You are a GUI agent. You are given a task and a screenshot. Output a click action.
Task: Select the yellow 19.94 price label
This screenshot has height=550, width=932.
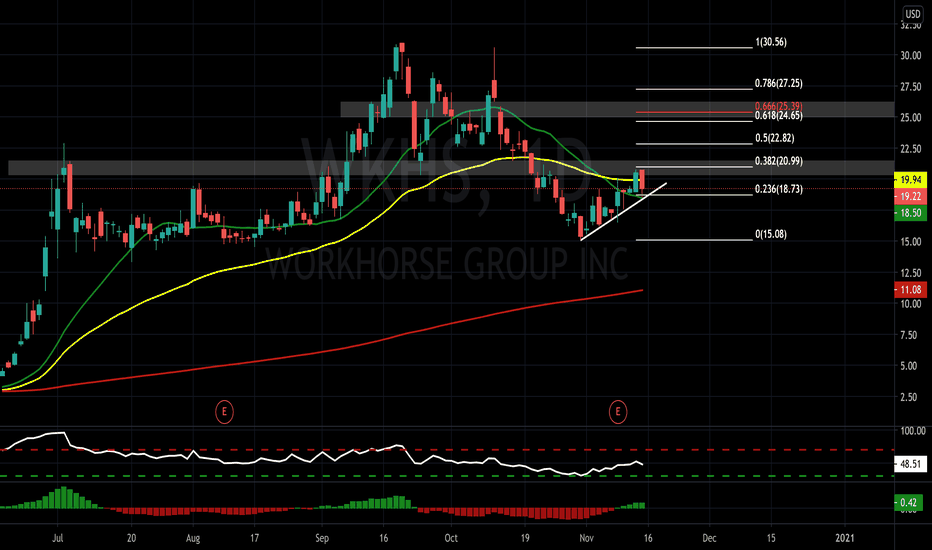910,180
